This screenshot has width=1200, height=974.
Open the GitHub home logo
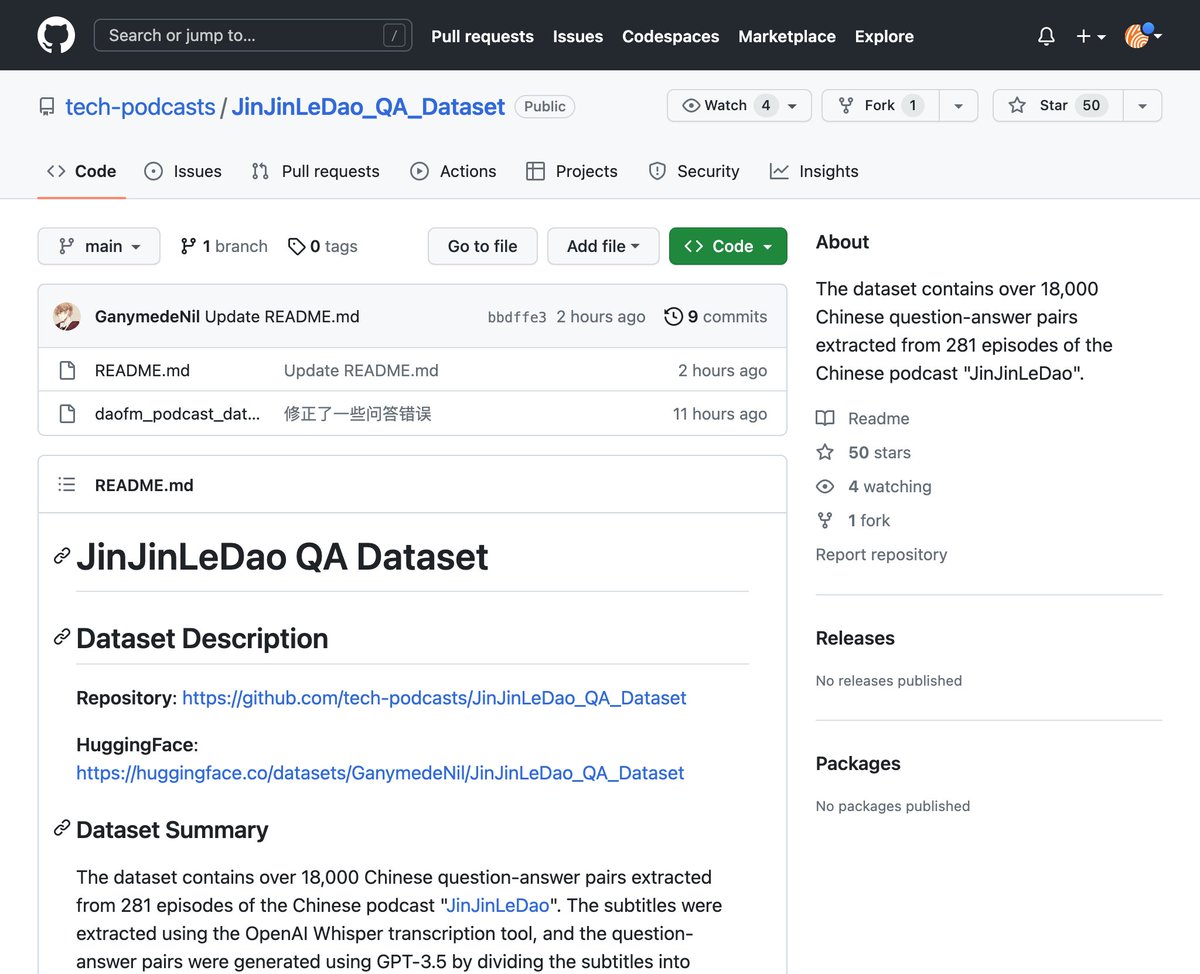[x=56, y=36]
